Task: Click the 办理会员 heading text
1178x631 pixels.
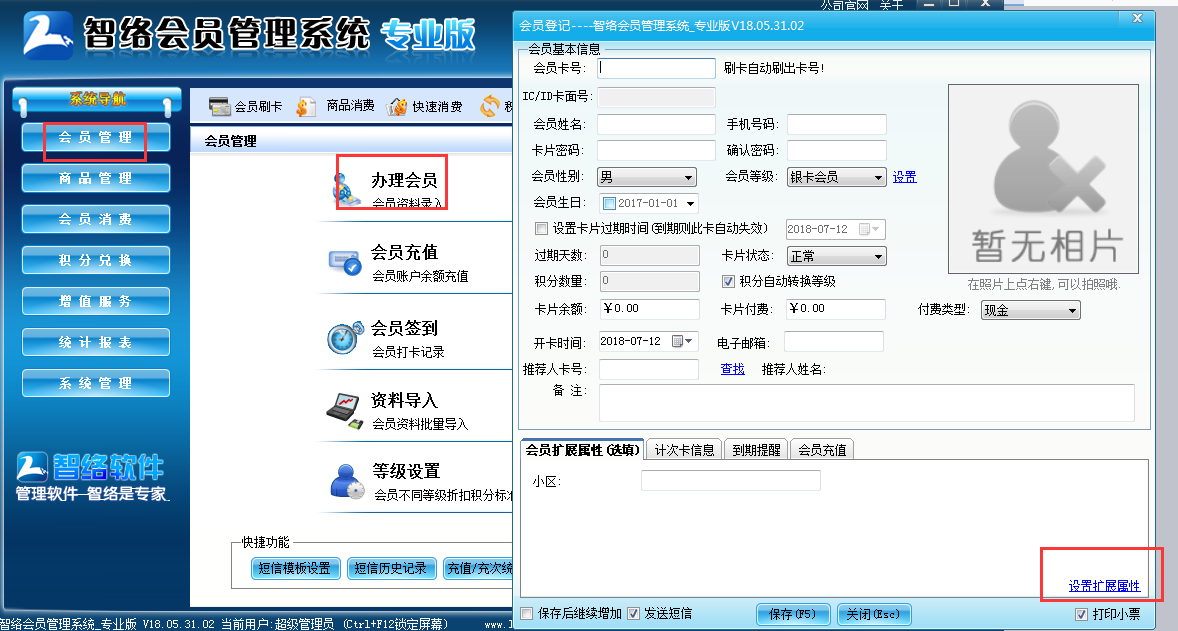Action: 404,180
